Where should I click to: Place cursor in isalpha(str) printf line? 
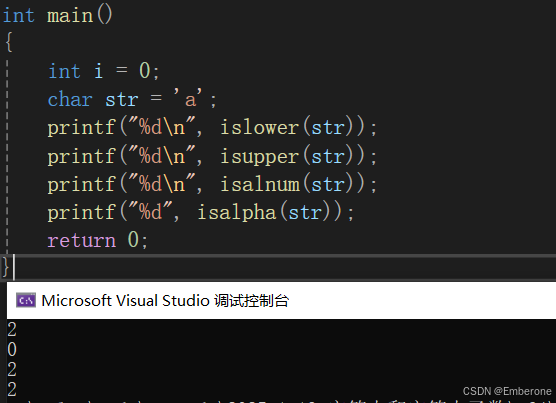tap(200, 212)
